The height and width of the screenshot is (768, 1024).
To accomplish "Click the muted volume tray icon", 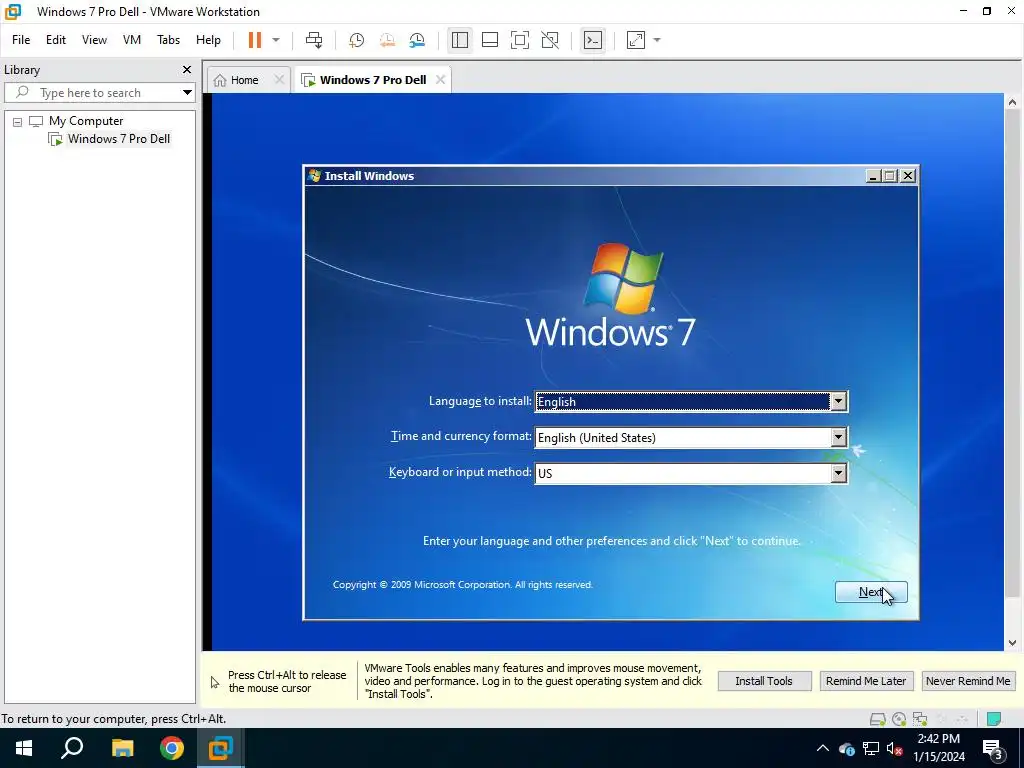I will [894, 748].
